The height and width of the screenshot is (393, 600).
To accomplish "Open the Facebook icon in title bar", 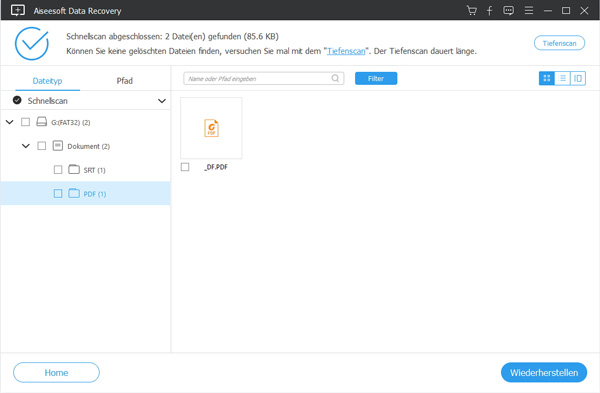I will click(x=489, y=10).
